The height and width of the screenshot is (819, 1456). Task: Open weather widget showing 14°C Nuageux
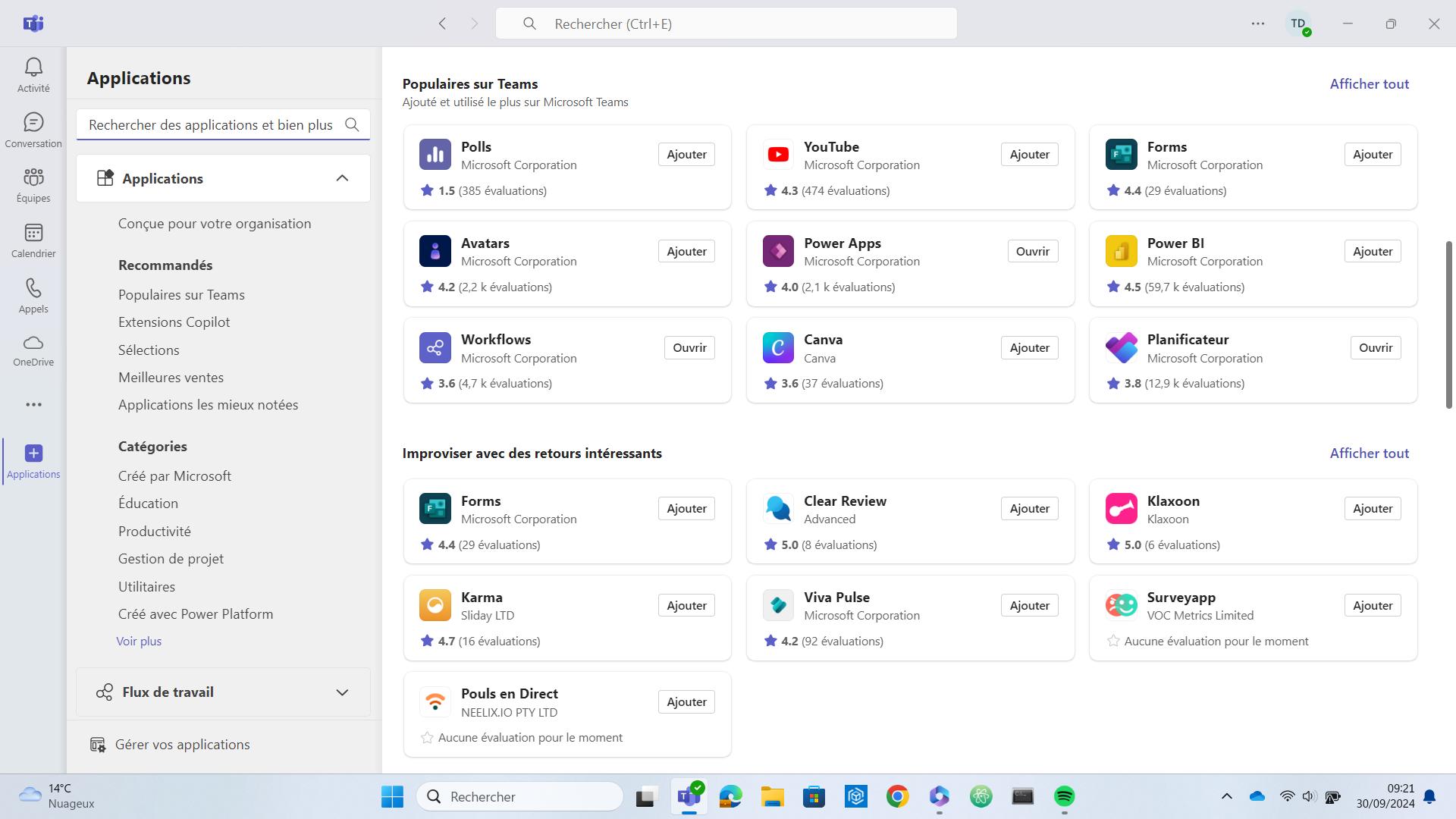57,796
